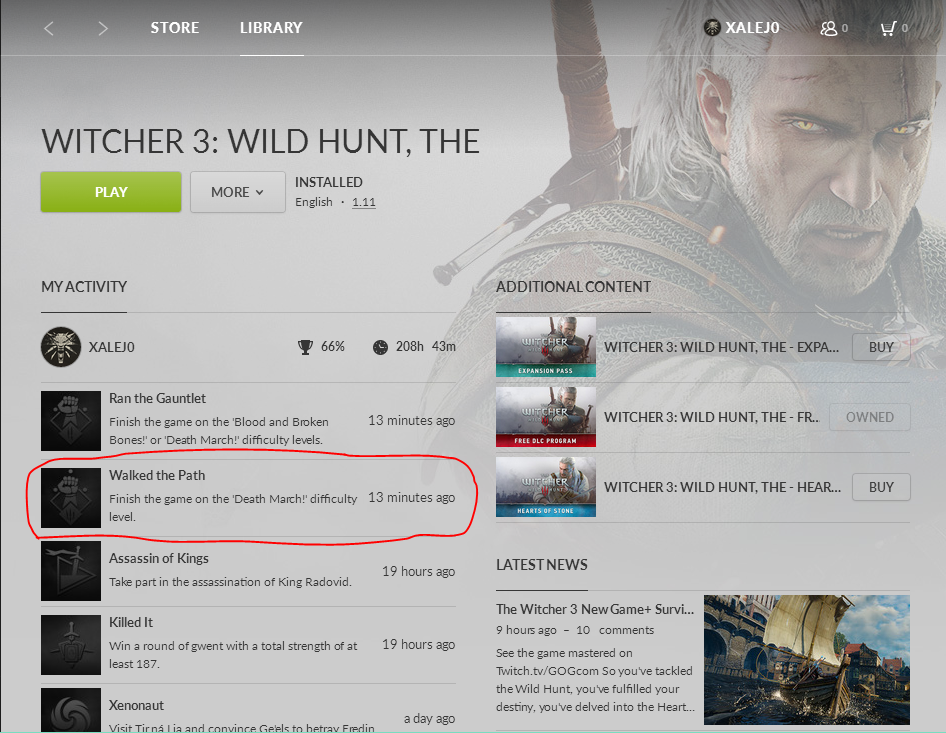
Task: Open the Assassin of Kings achievement icon
Action: pyautogui.click(x=71, y=570)
